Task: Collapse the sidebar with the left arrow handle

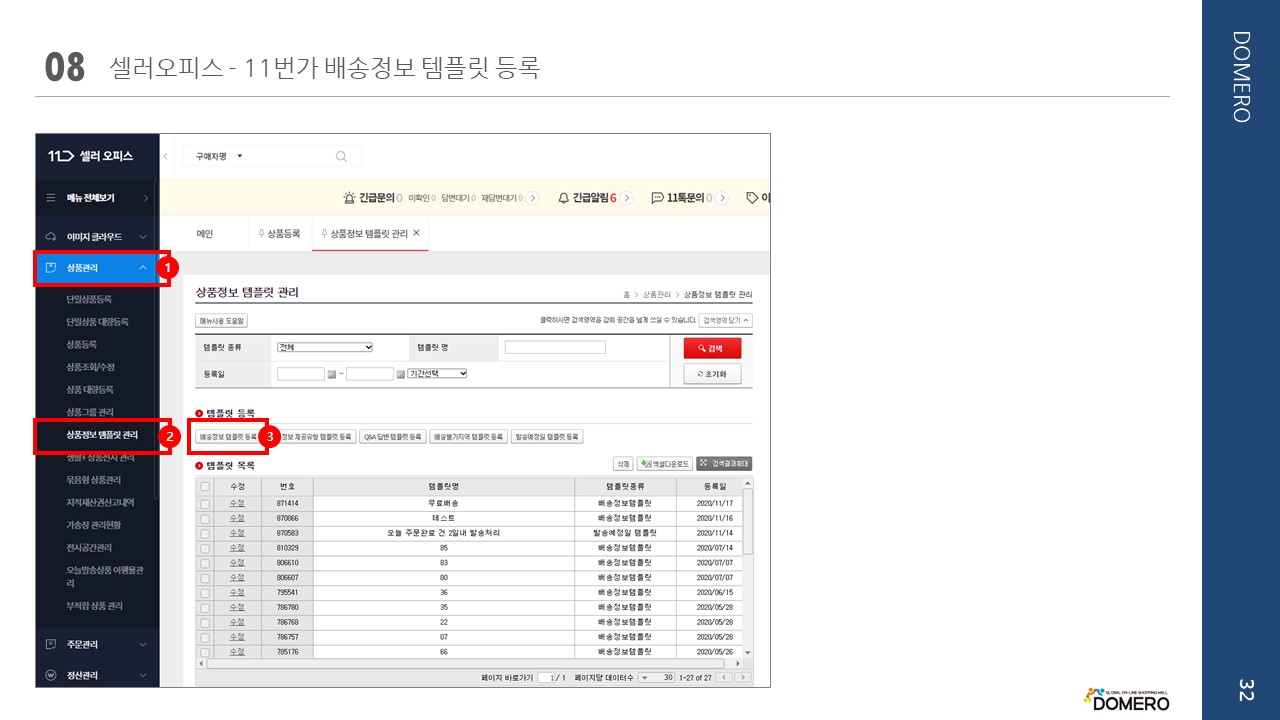Action: tap(165, 156)
